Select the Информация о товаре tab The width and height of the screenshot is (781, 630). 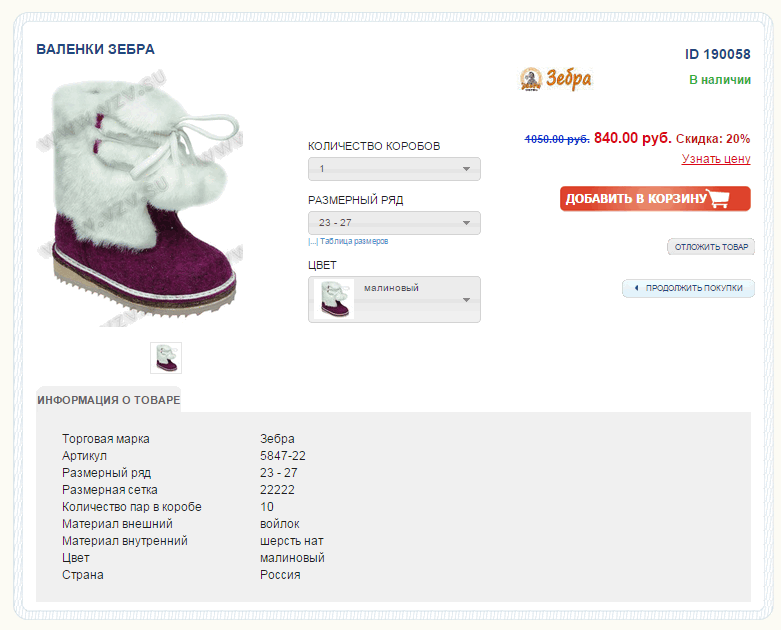tap(109, 400)
